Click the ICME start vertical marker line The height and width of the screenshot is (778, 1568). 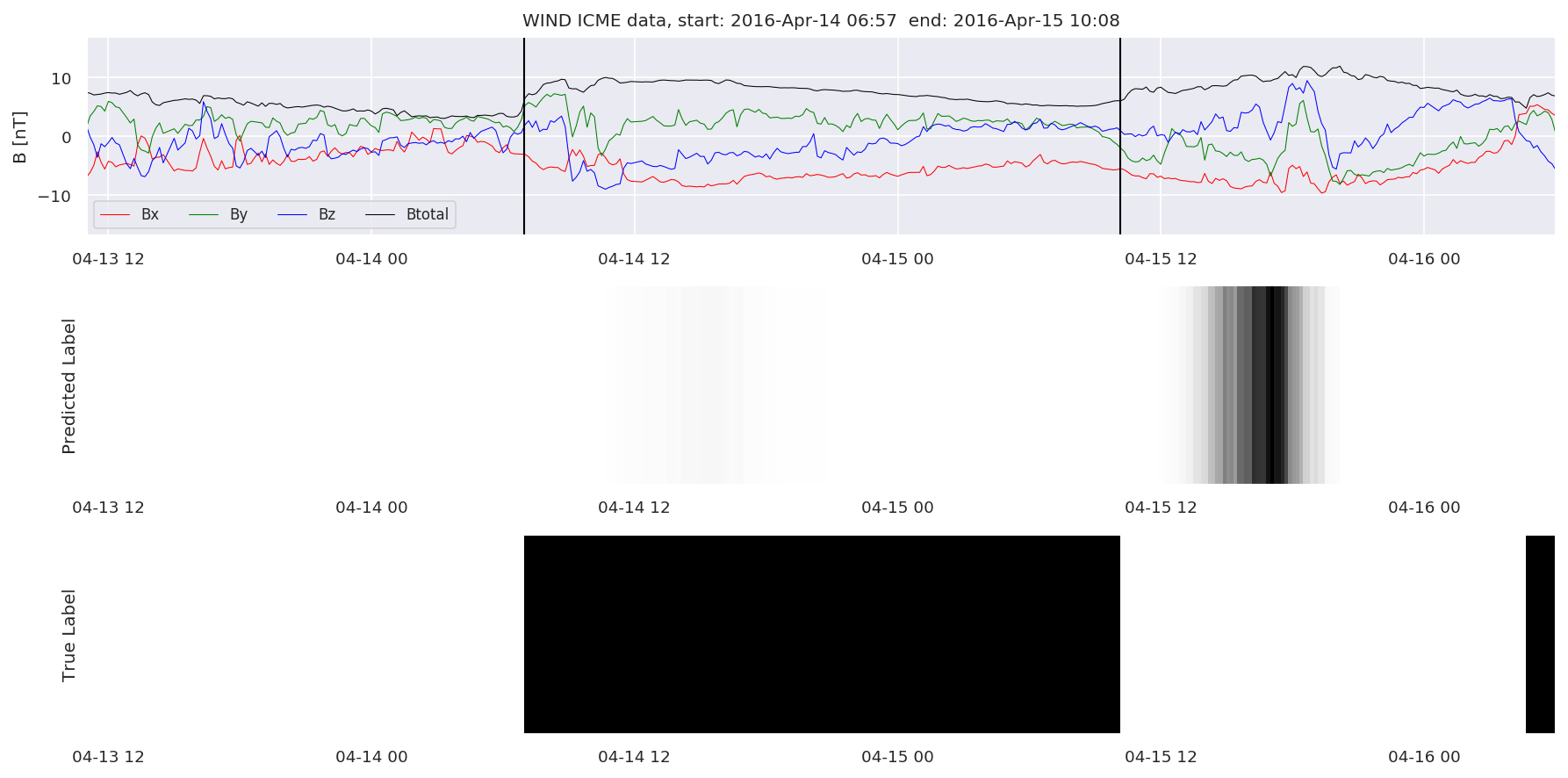pos(524,136)
